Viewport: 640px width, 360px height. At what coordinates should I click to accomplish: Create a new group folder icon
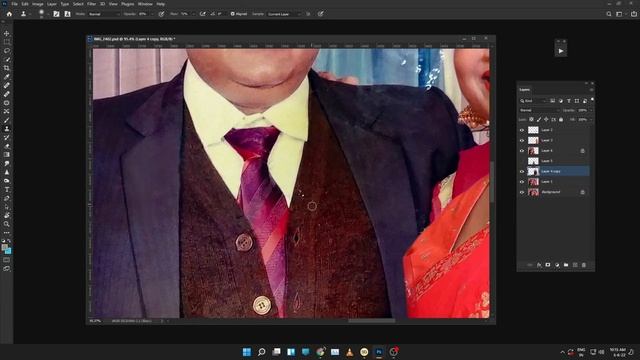(566, 265)
